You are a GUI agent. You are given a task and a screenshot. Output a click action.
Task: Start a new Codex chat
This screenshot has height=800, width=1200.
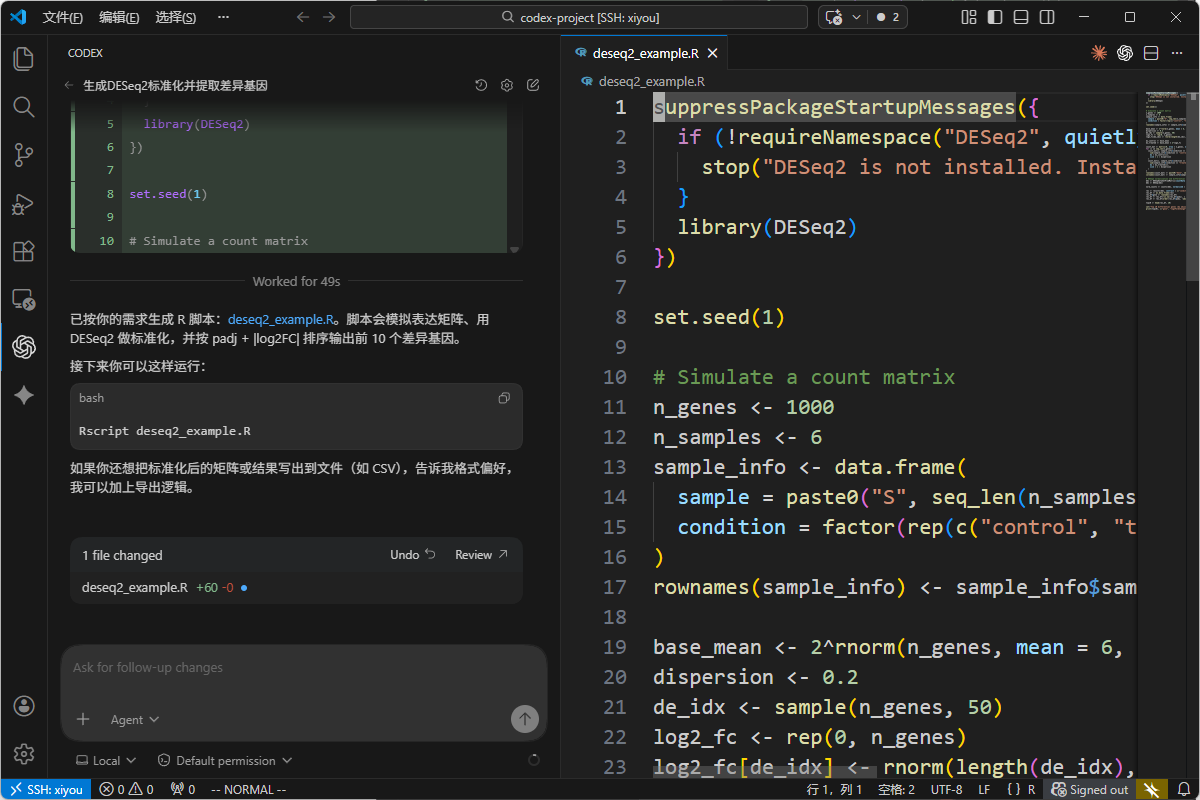pos(533,86)
